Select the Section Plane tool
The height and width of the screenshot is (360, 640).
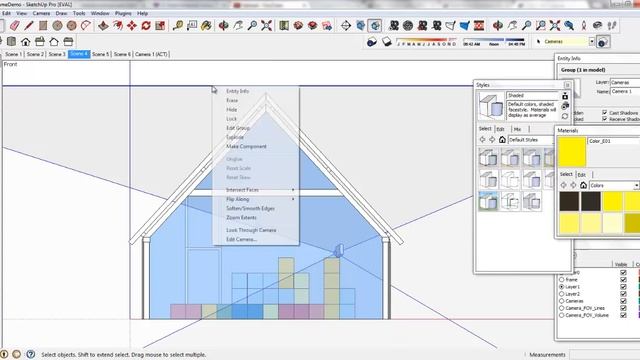coord(346,26)
